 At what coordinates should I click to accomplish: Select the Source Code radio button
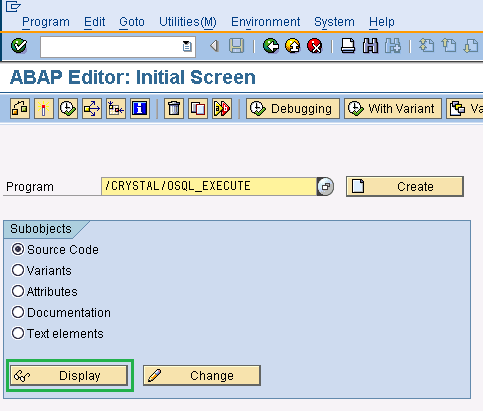(18, 249)
